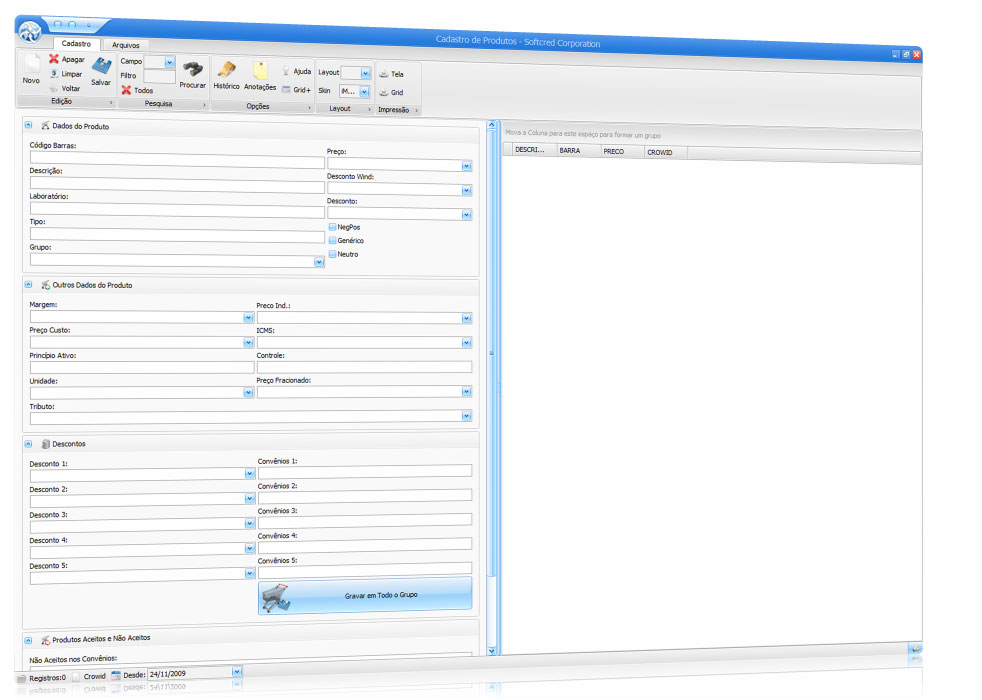Enable the NegPos checkbox

[x=333, y=227]
